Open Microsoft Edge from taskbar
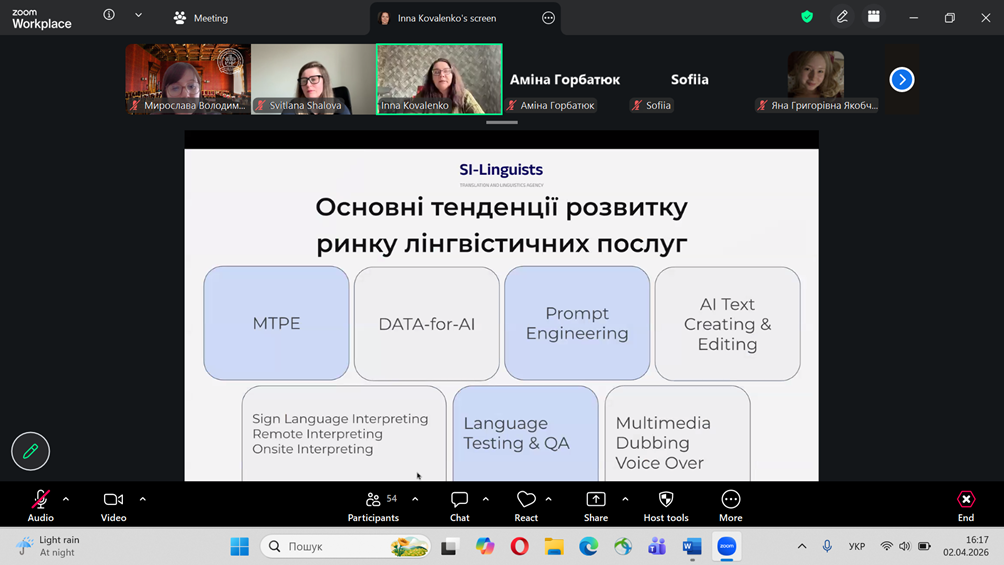The height and width of the screenshot is (565, 1004). pos(588,546)
